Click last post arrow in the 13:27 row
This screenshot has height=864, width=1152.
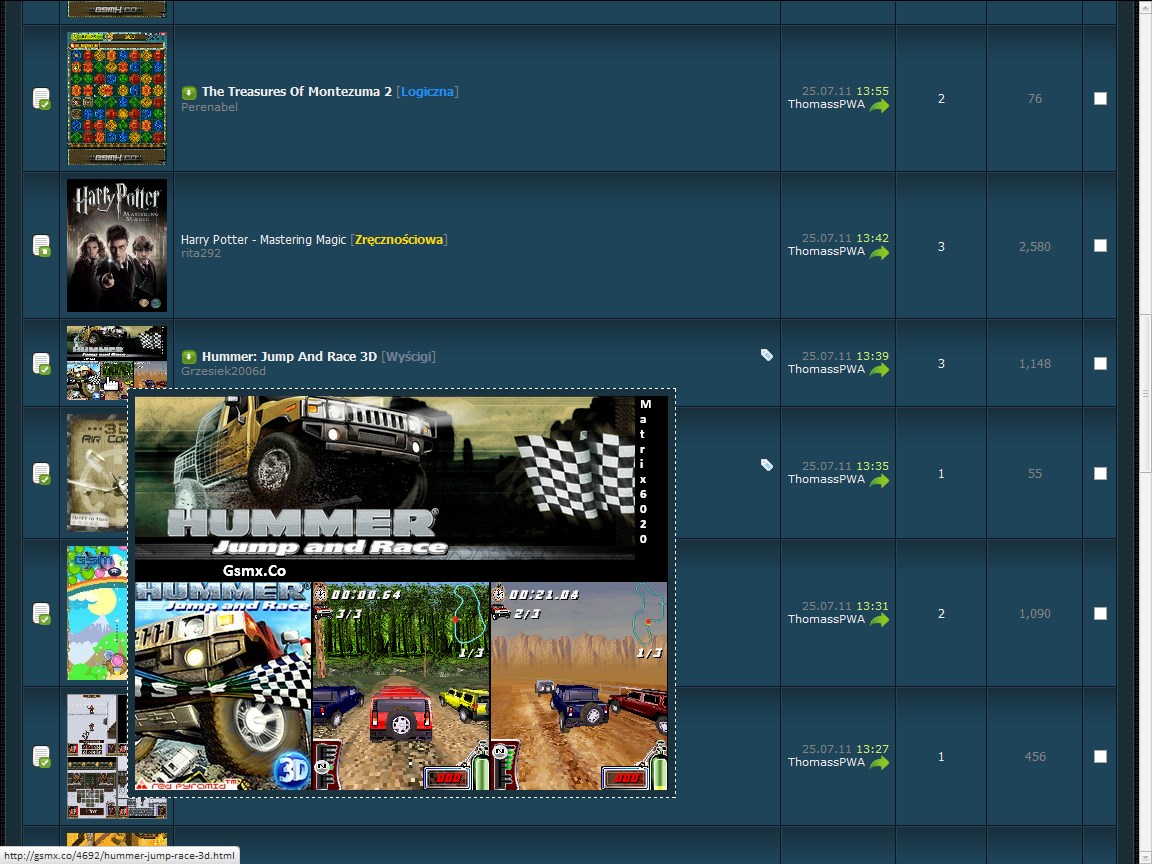coord(879,763)
